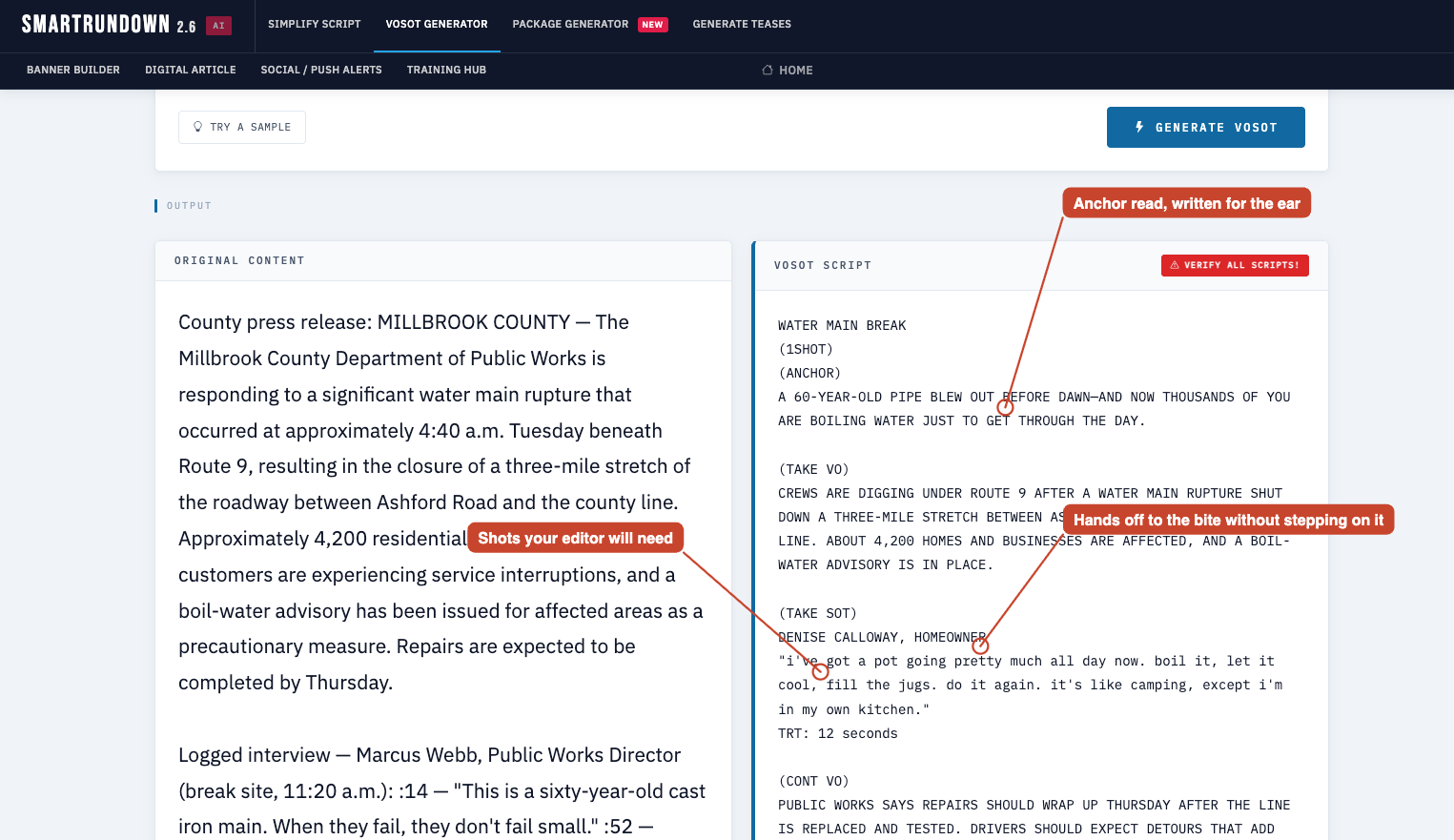Click 'PUBLIC WORKS SAYS REPAIRS SHOULD WRAP UP' line
The height and width of the screenshot is (840, 1454).
[1034, 805]
